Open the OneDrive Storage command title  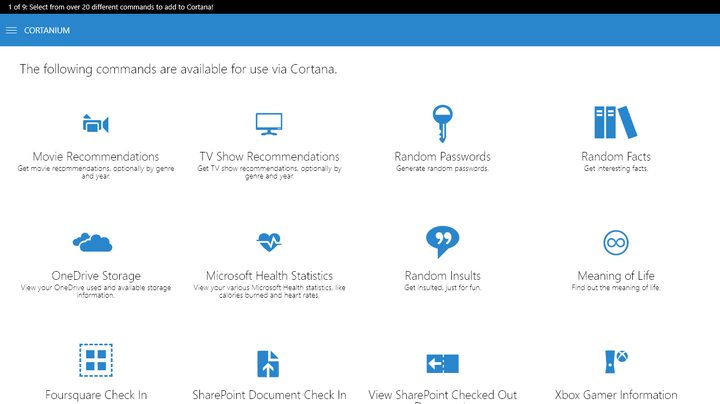tap(96, 276)
